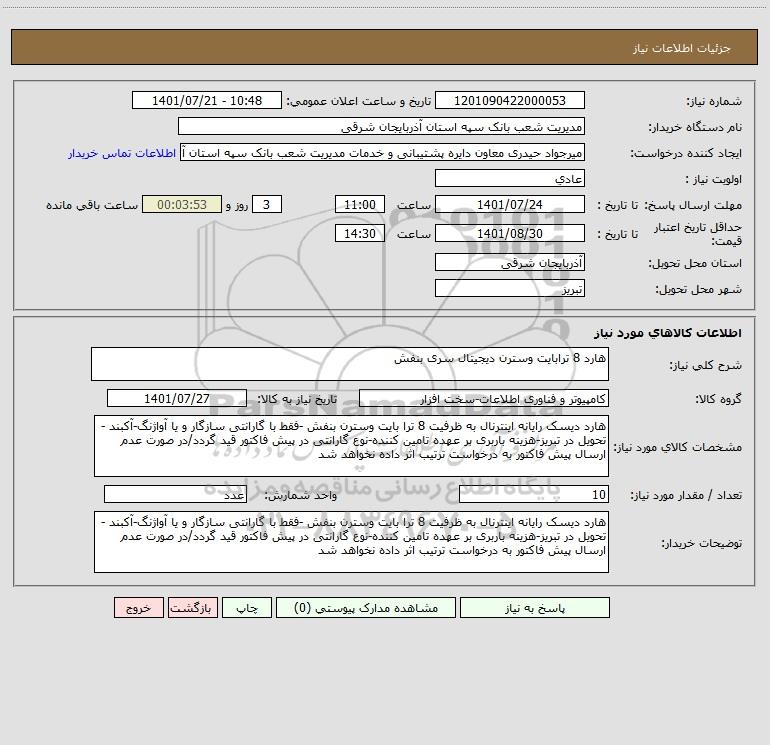
Task: Click the 'ساعت باقی مانده' label
Action: tap(92, 205)
